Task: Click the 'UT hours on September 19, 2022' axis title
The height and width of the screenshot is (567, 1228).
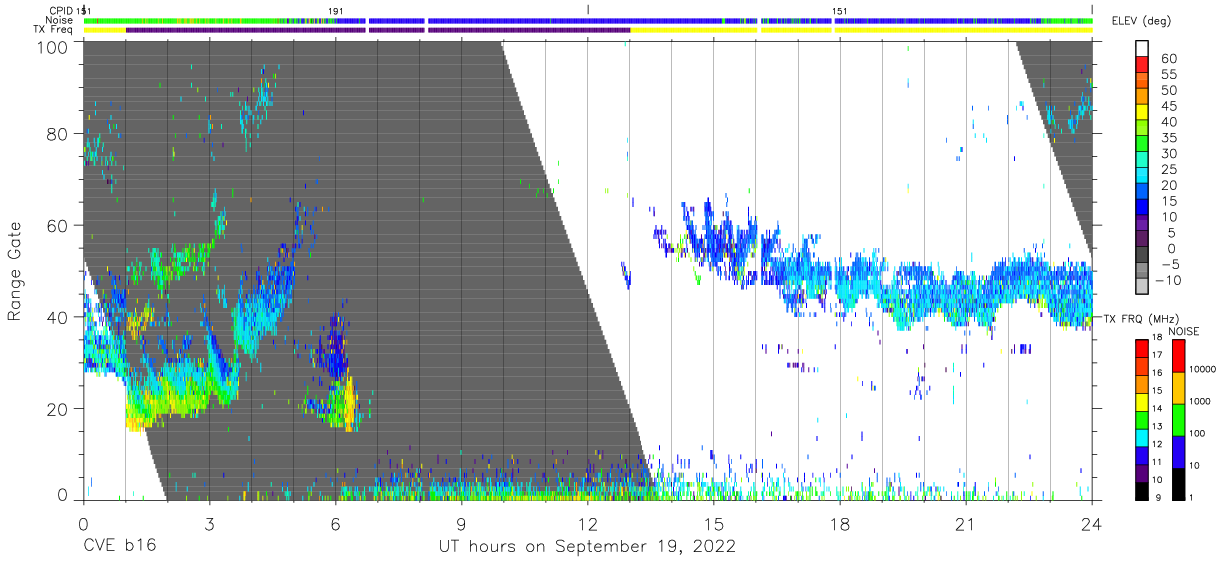Action: 587,547
